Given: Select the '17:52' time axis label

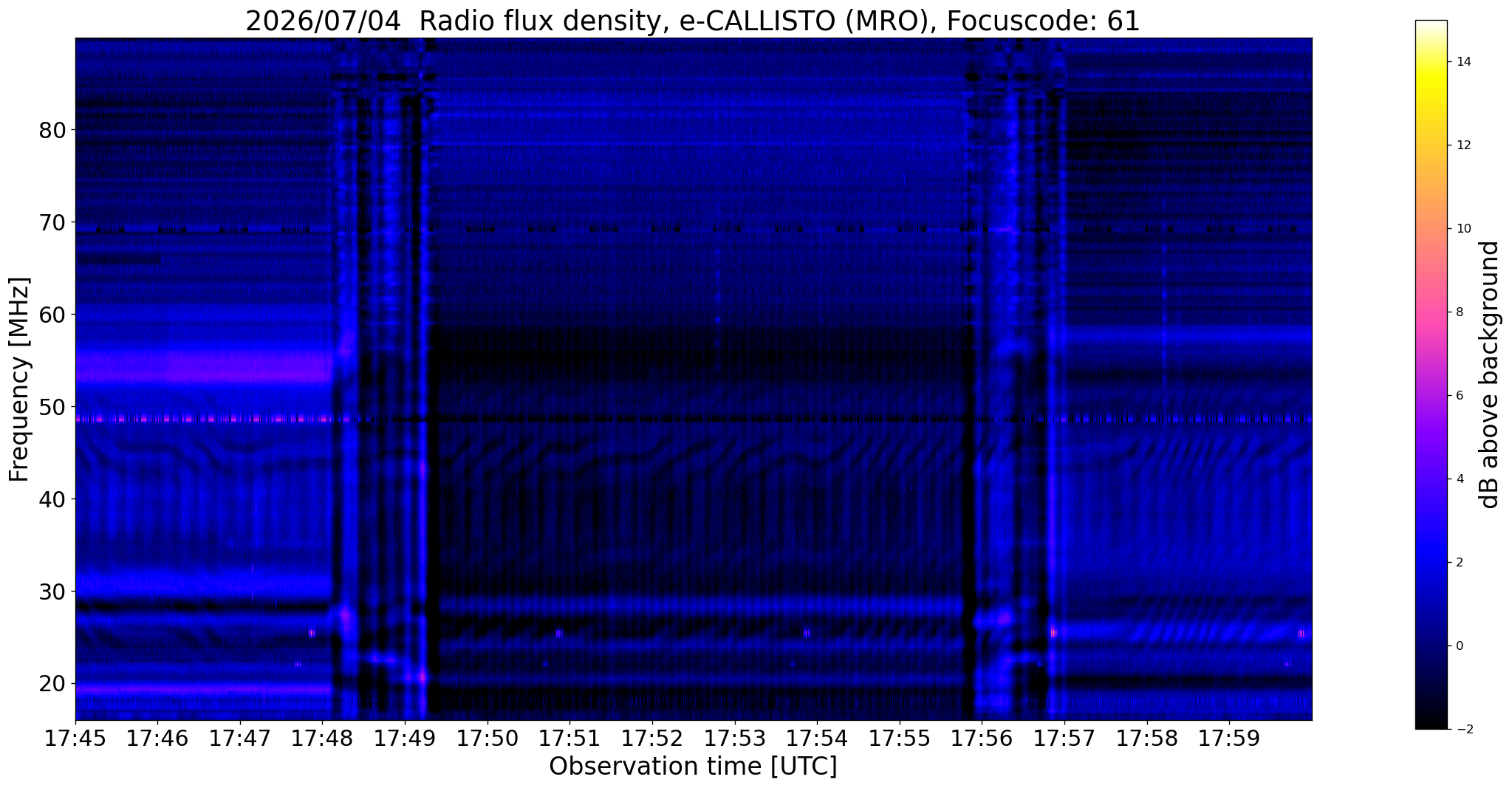Looking at the screenshot, I should [652, 739].
